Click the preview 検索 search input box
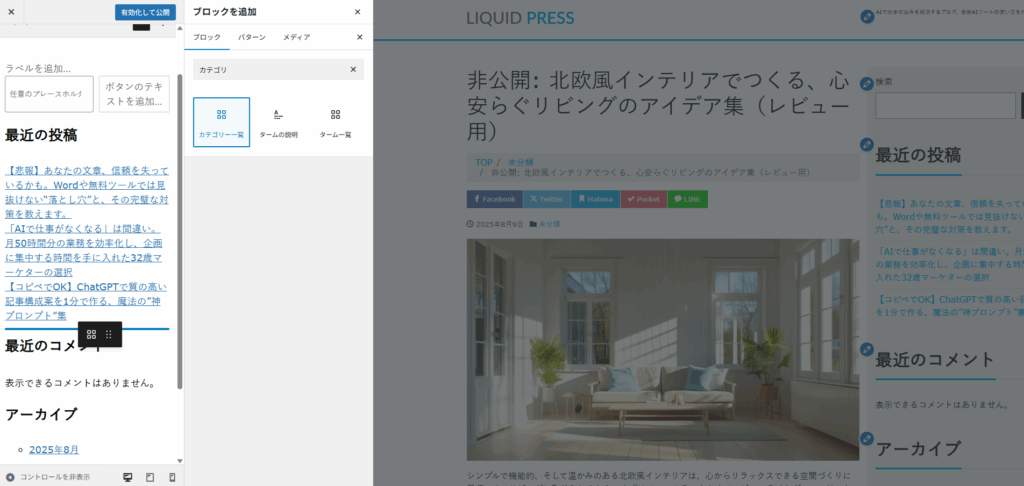This screenshot has width=1024, height=486. pyautogui.click(x=945, y=106)
